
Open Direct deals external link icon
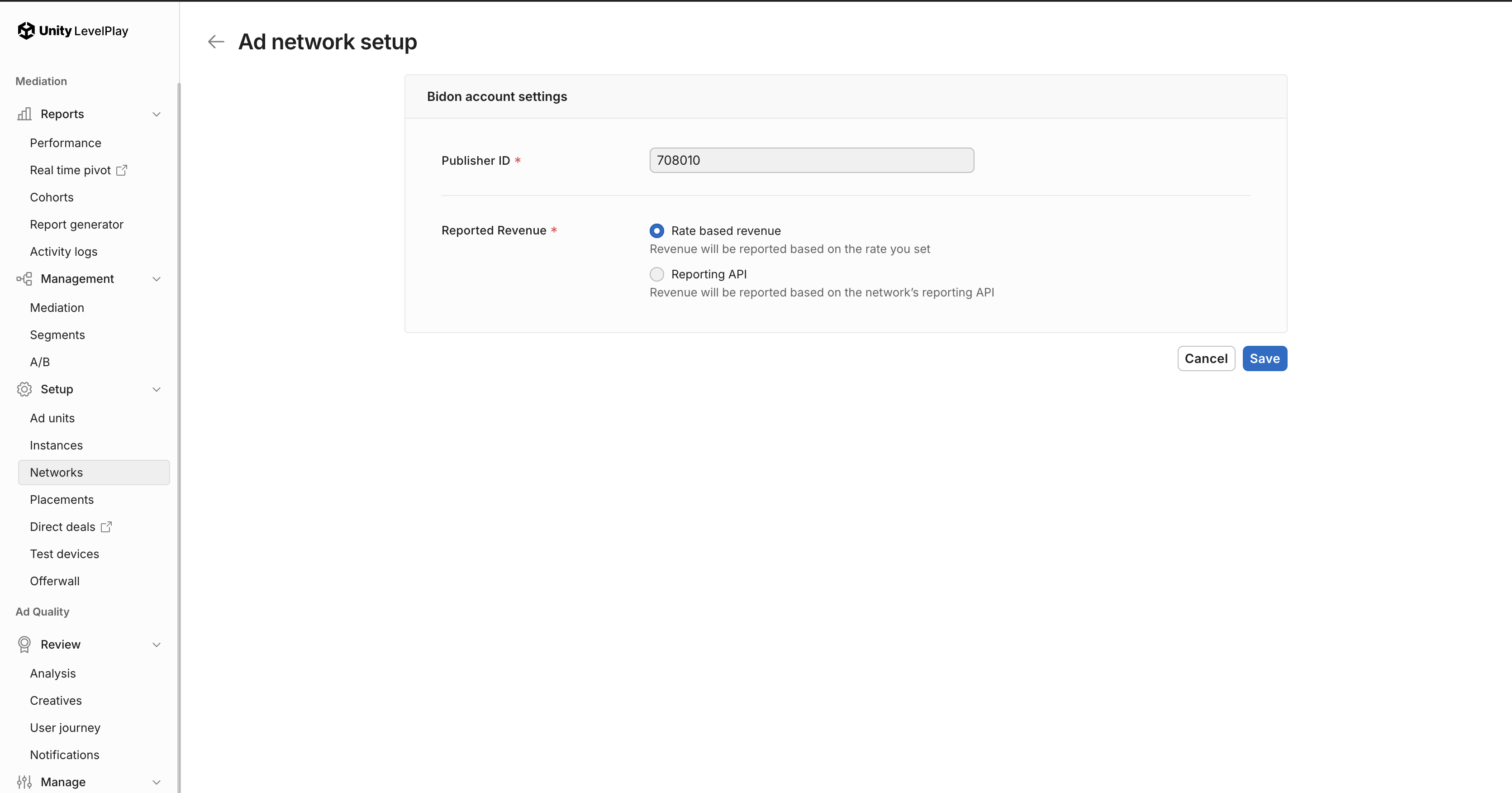click(106, 527)
